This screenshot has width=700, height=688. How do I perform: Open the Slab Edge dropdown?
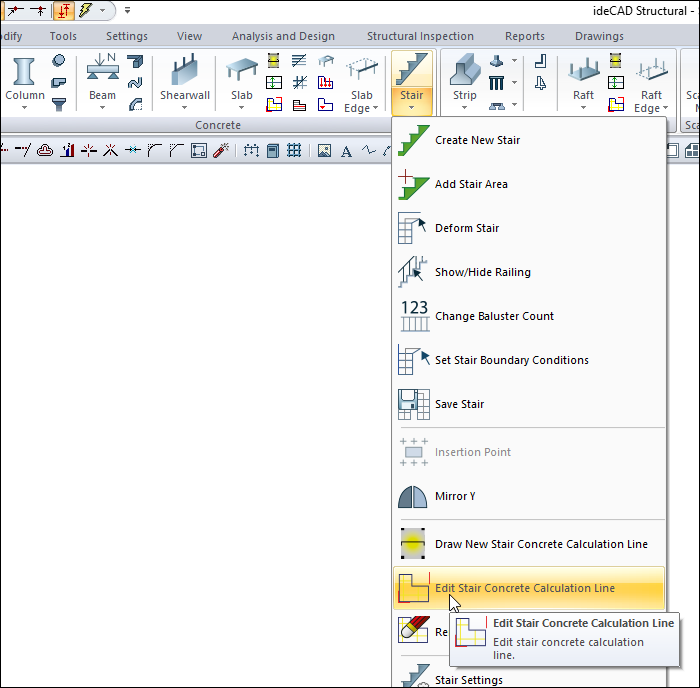tap(361, 103)
